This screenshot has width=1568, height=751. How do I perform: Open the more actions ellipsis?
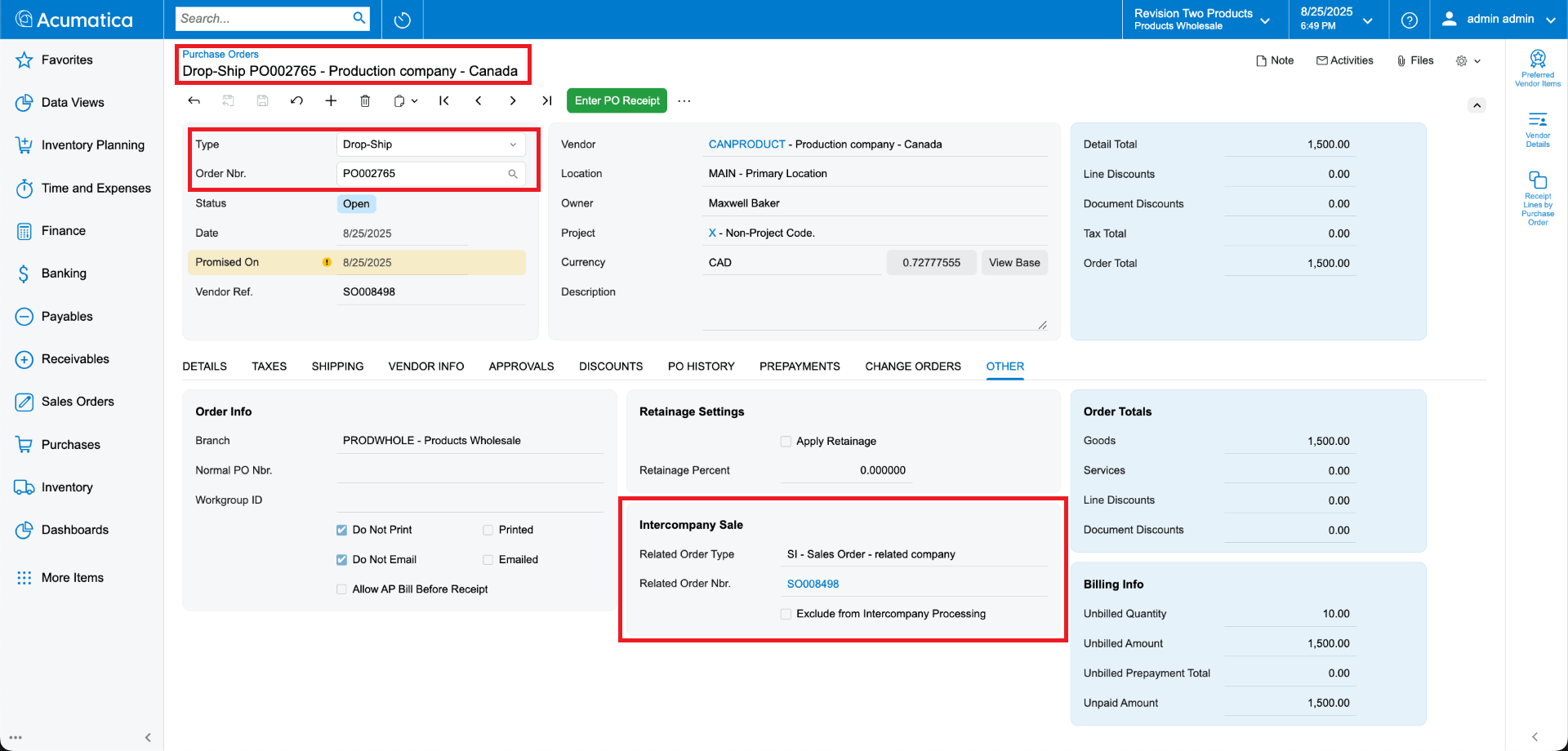click(x=684, y=100)
